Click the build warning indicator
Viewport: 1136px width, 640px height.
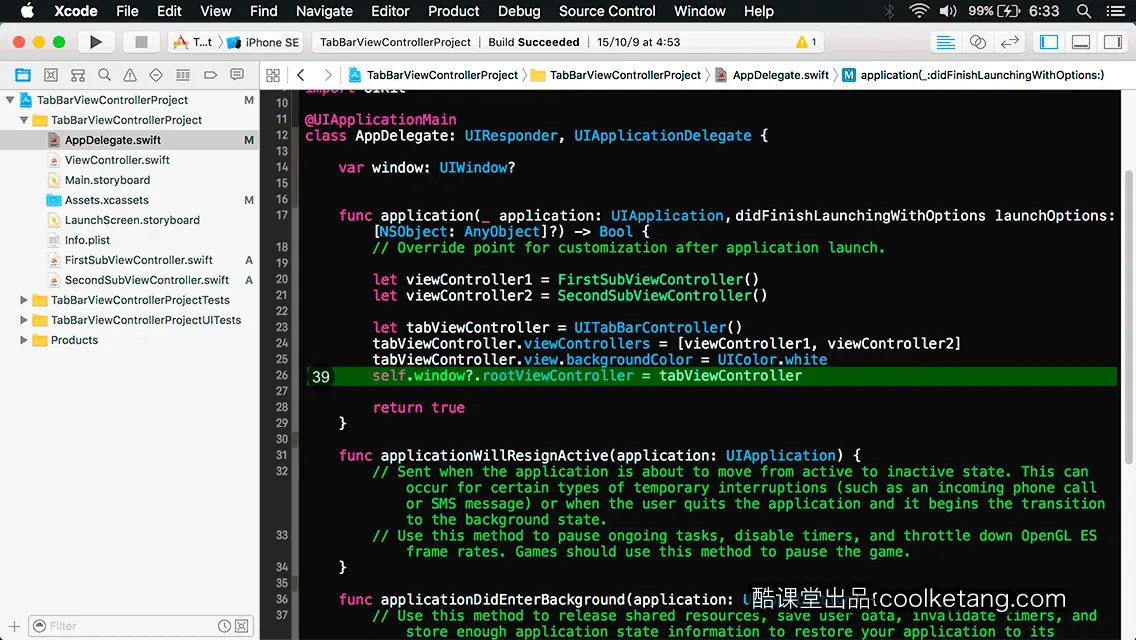(x=806, y=42)
